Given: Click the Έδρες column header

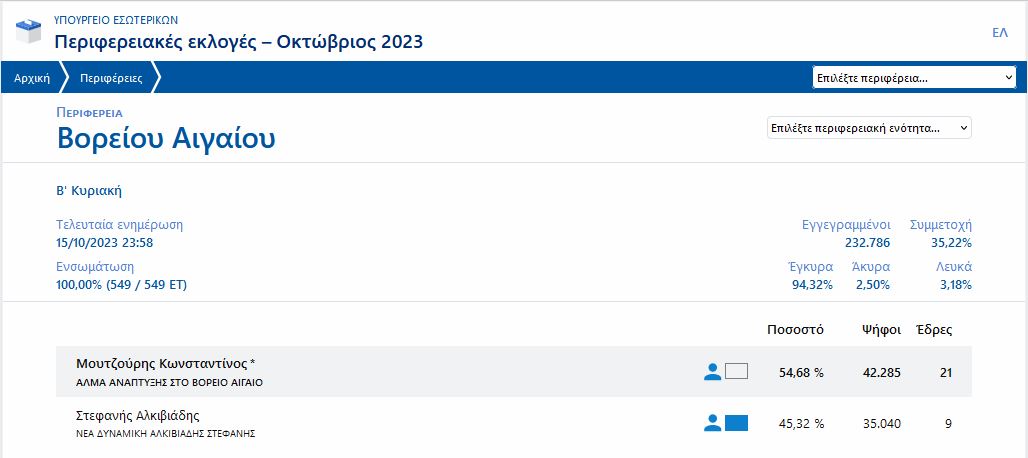Looking at the screenshot, I should point(934,329).
